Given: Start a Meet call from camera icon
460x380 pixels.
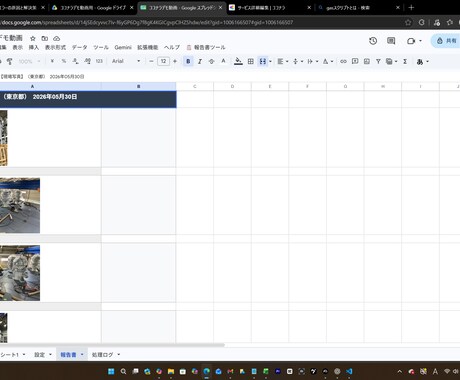Looking at the screenshot, I should [x=411, y=41].
